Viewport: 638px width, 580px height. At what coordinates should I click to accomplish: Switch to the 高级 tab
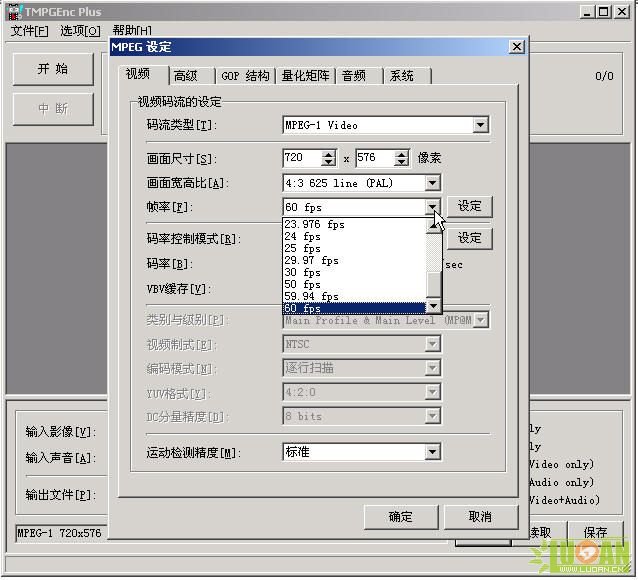(x=192, y=76)
